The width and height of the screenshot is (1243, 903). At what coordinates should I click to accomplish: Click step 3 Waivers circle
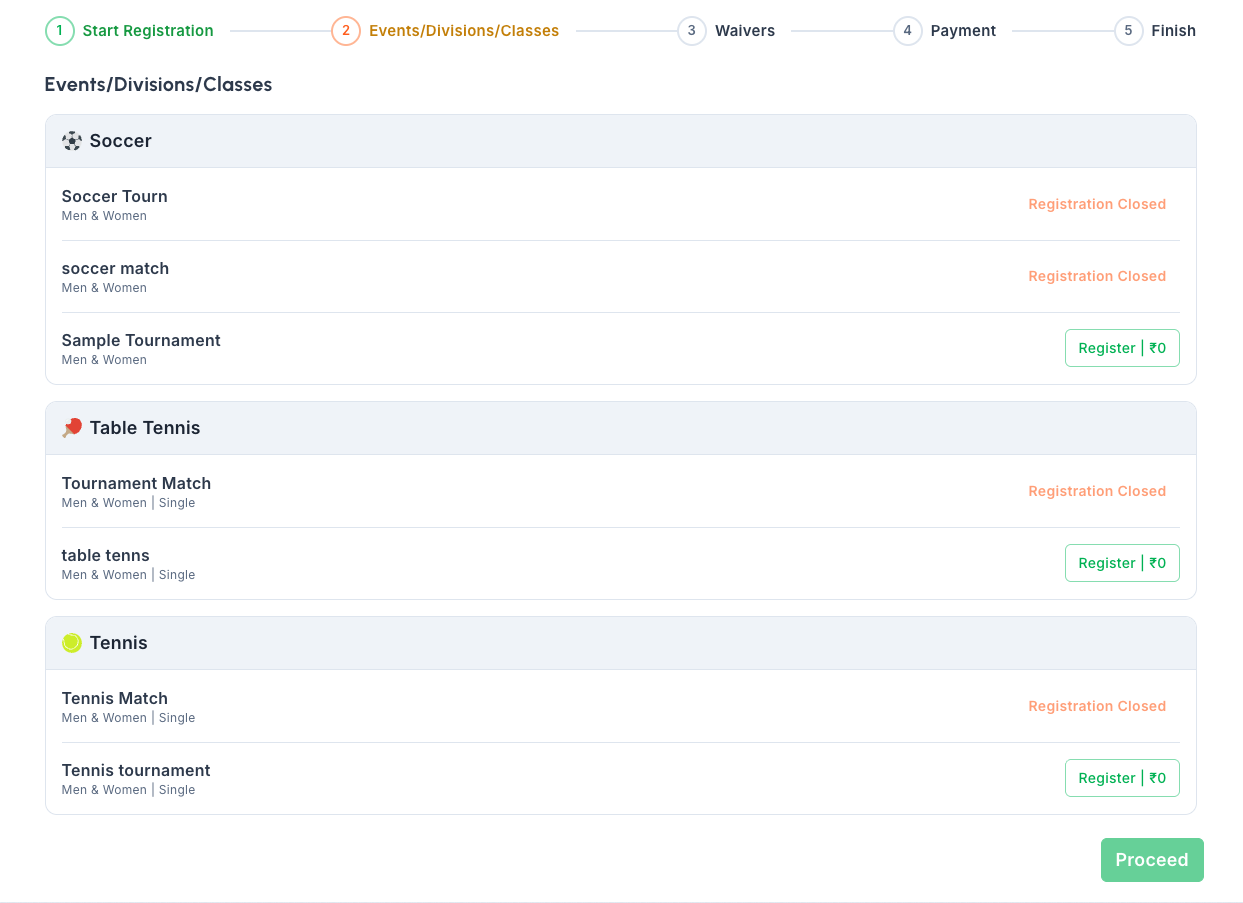coord(691,31)
